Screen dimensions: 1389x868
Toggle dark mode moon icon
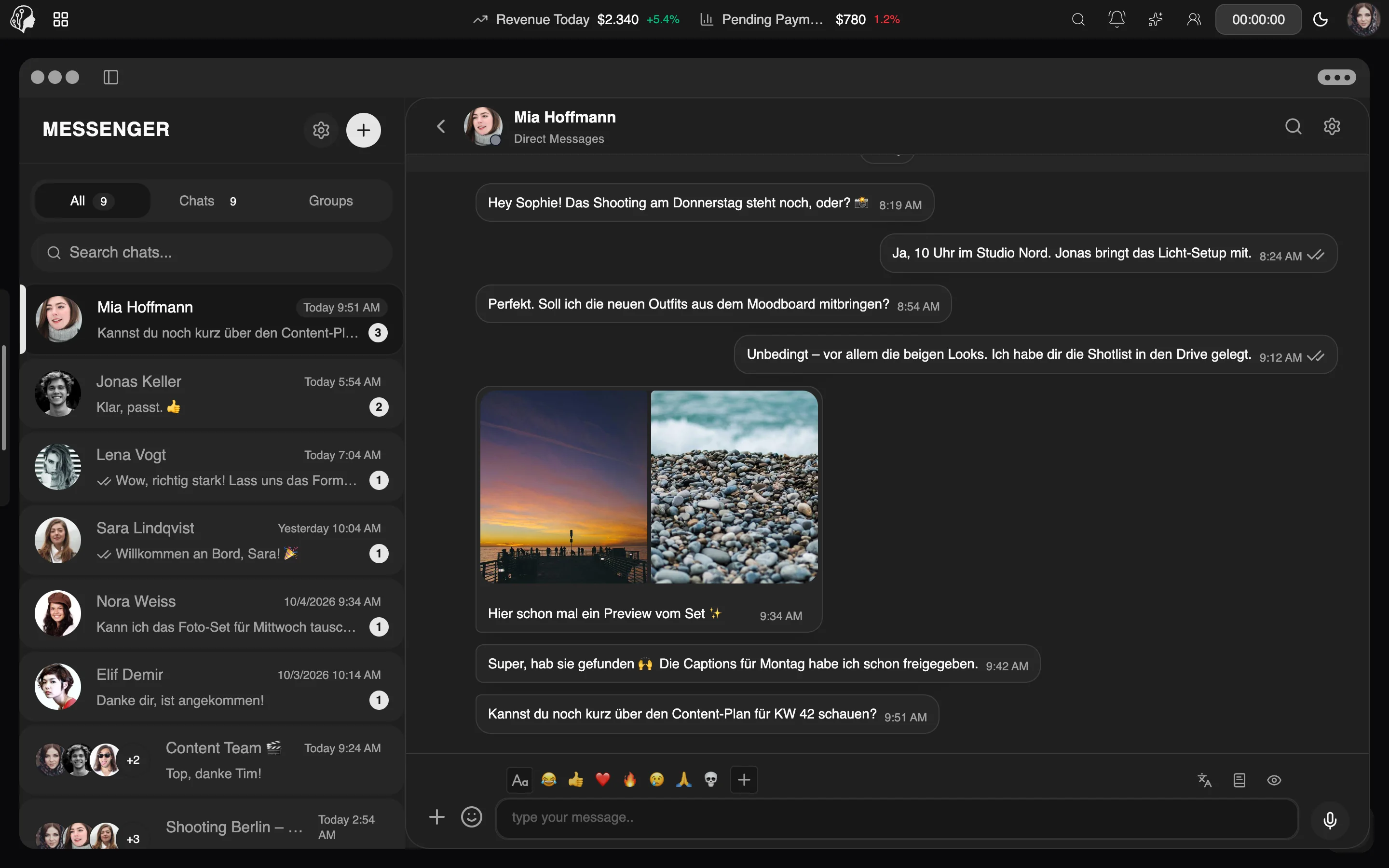point(1320,19)
